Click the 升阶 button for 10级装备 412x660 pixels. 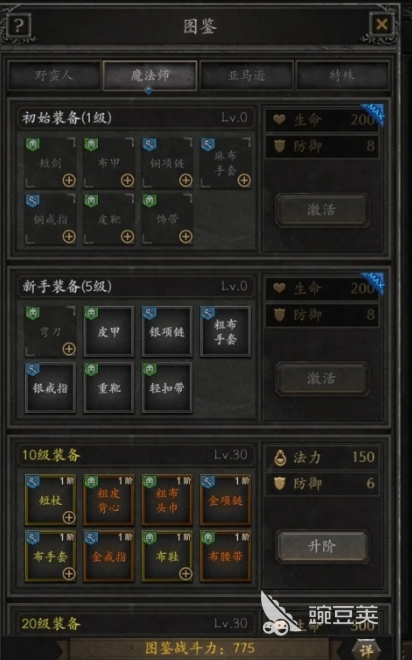[322, 546]
